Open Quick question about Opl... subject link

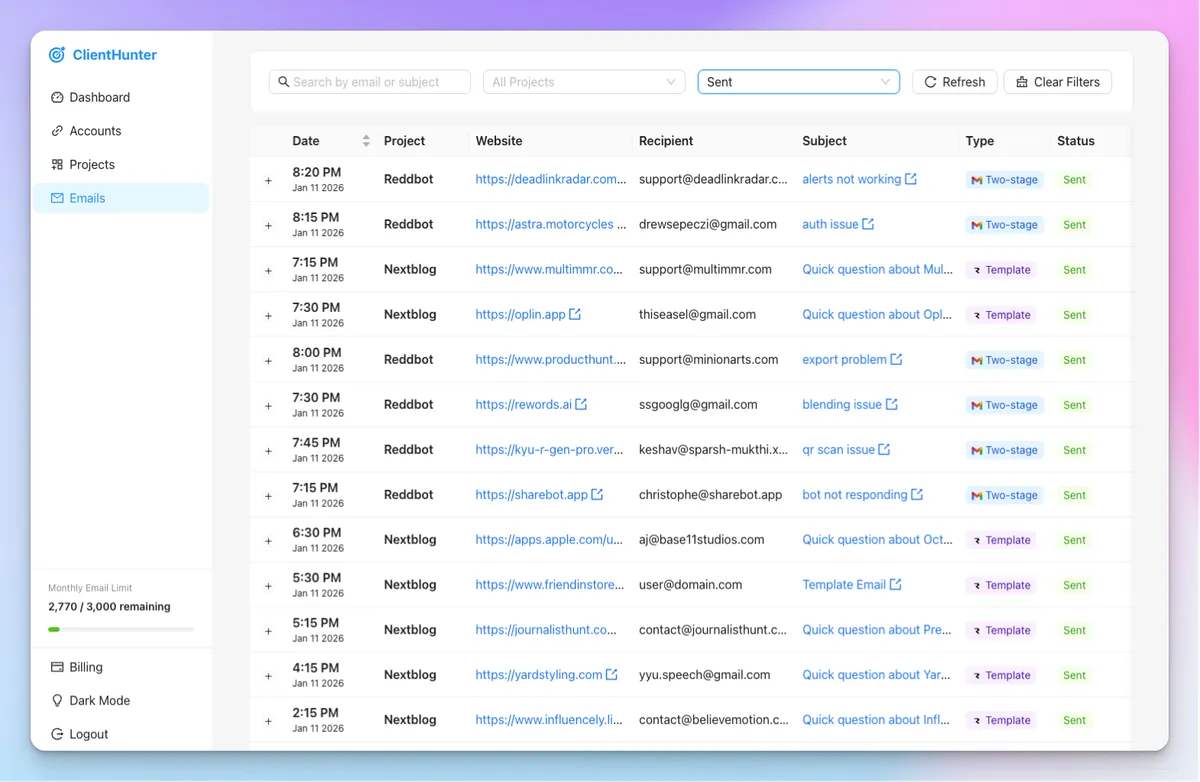click(x=877, y=314)
